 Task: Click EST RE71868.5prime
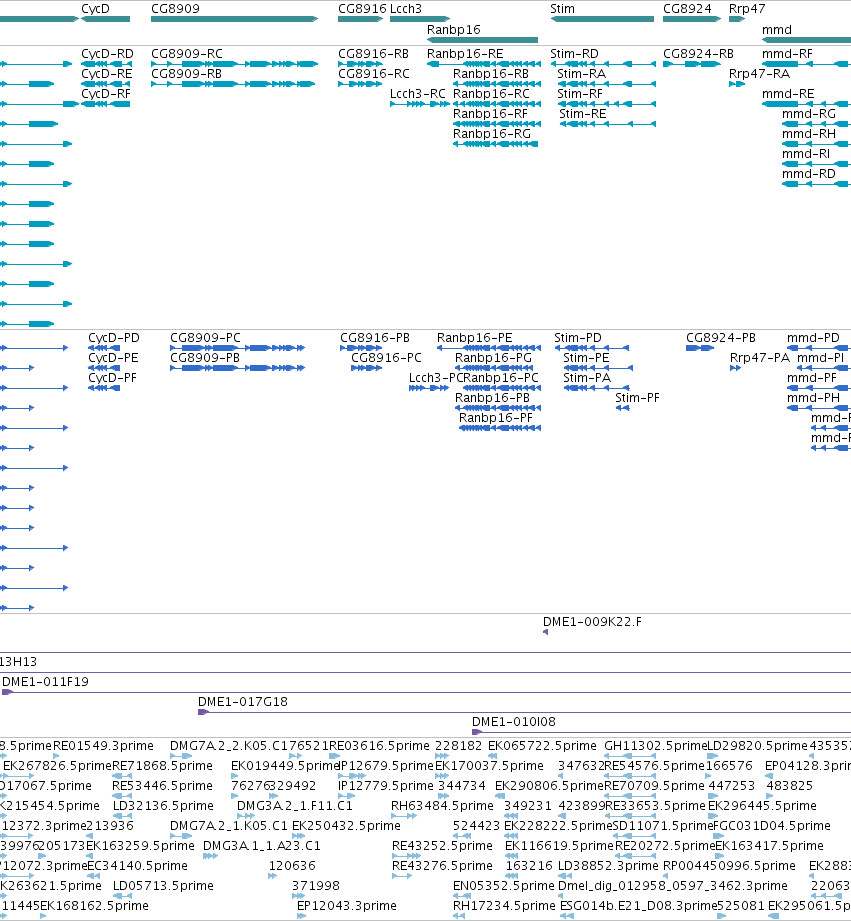tap(162, 766)
